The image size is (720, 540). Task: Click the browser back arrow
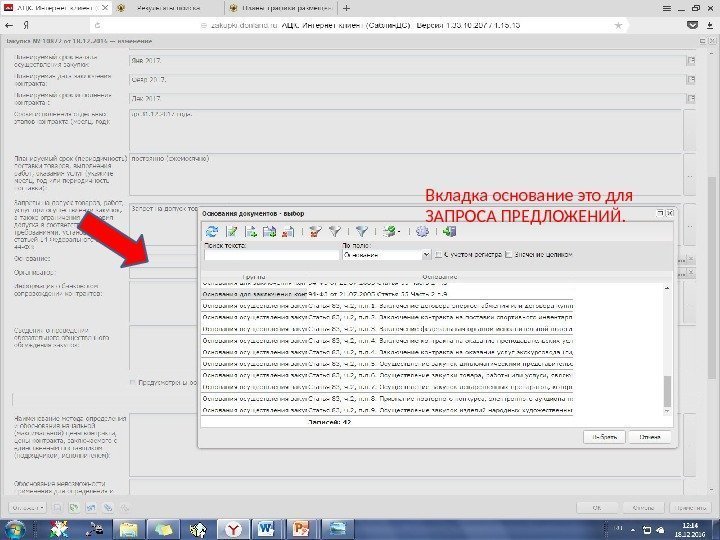[x=9, y=26]
